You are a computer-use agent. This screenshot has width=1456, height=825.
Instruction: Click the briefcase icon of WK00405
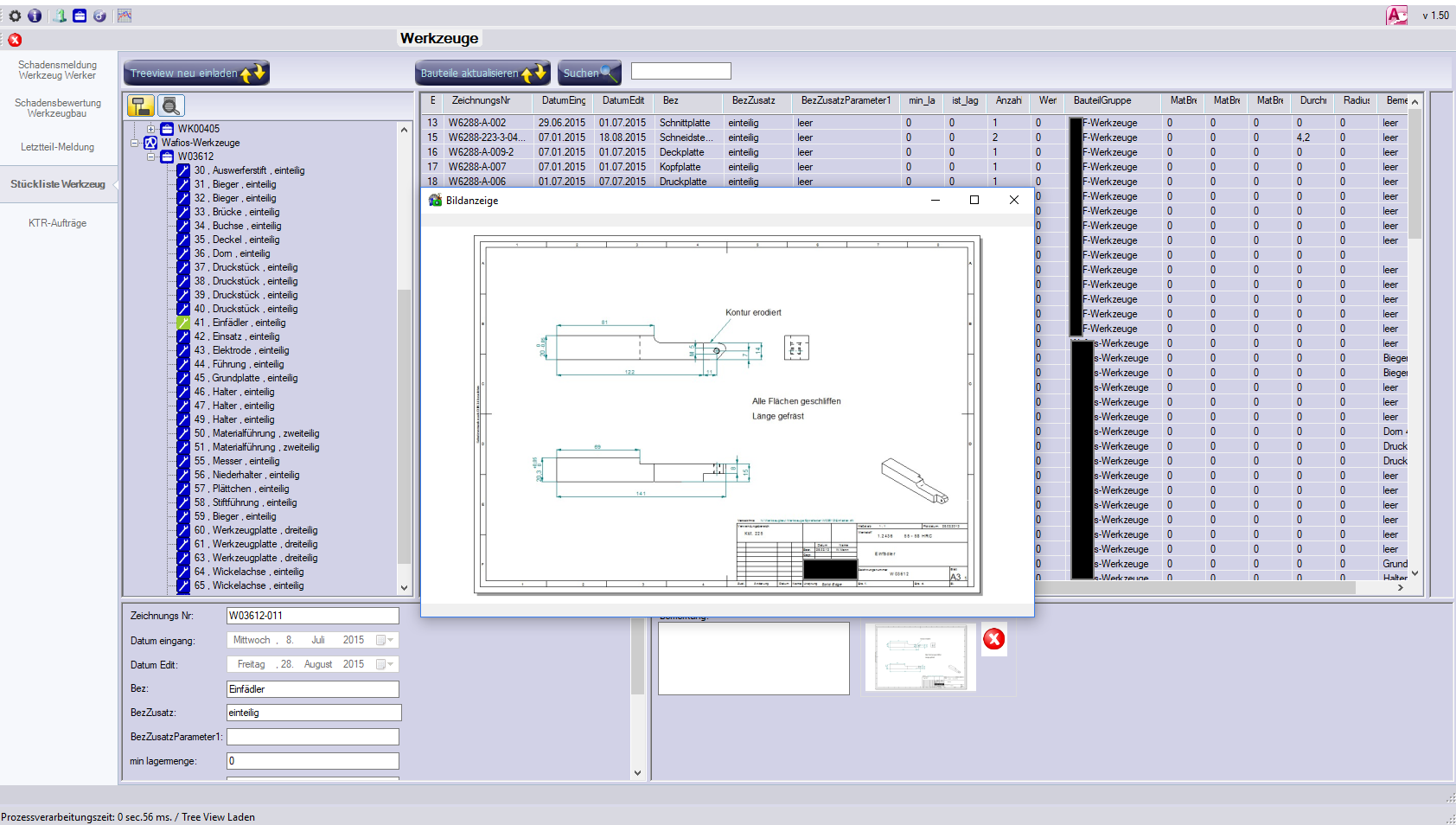tap(167, 129)
